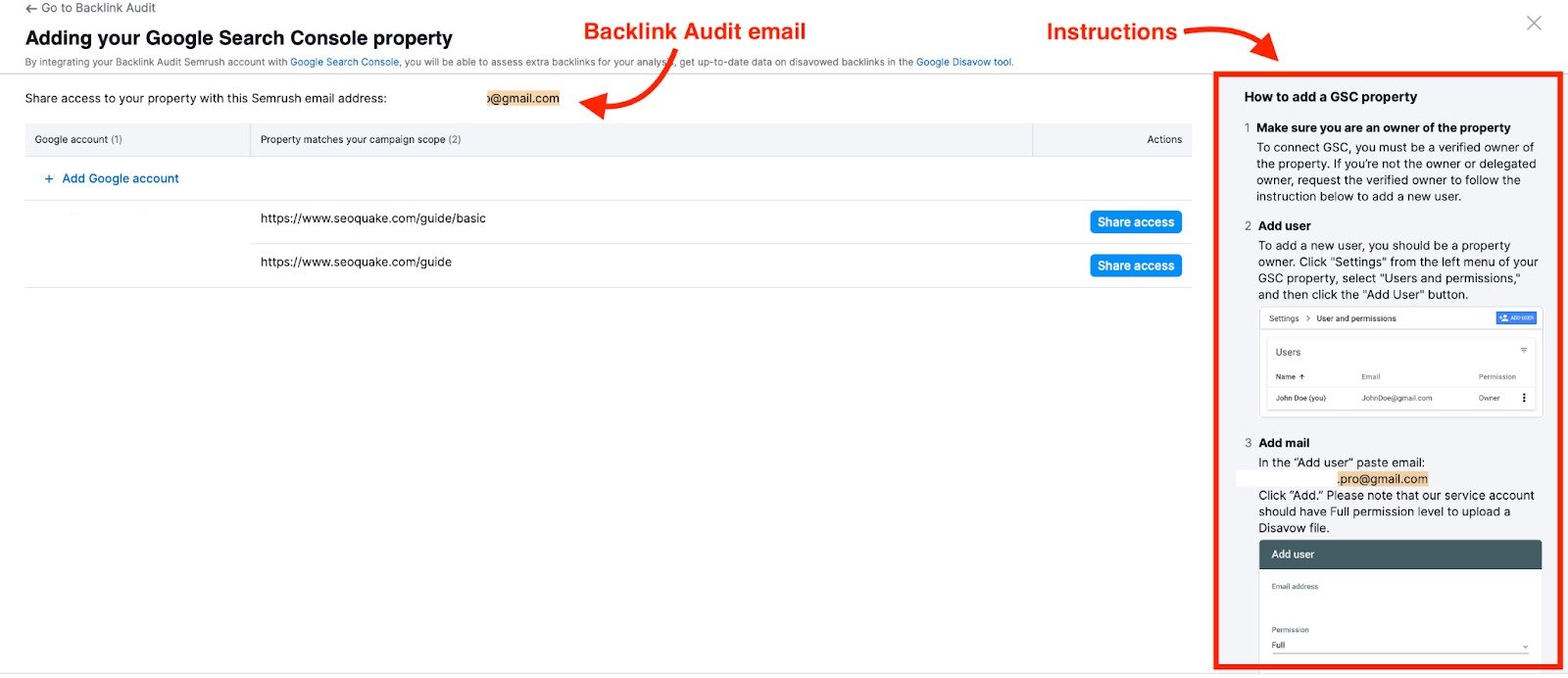Click the Email address field under Add user
Screen dimensions: 1568x678
click(x=1398, y=604)
